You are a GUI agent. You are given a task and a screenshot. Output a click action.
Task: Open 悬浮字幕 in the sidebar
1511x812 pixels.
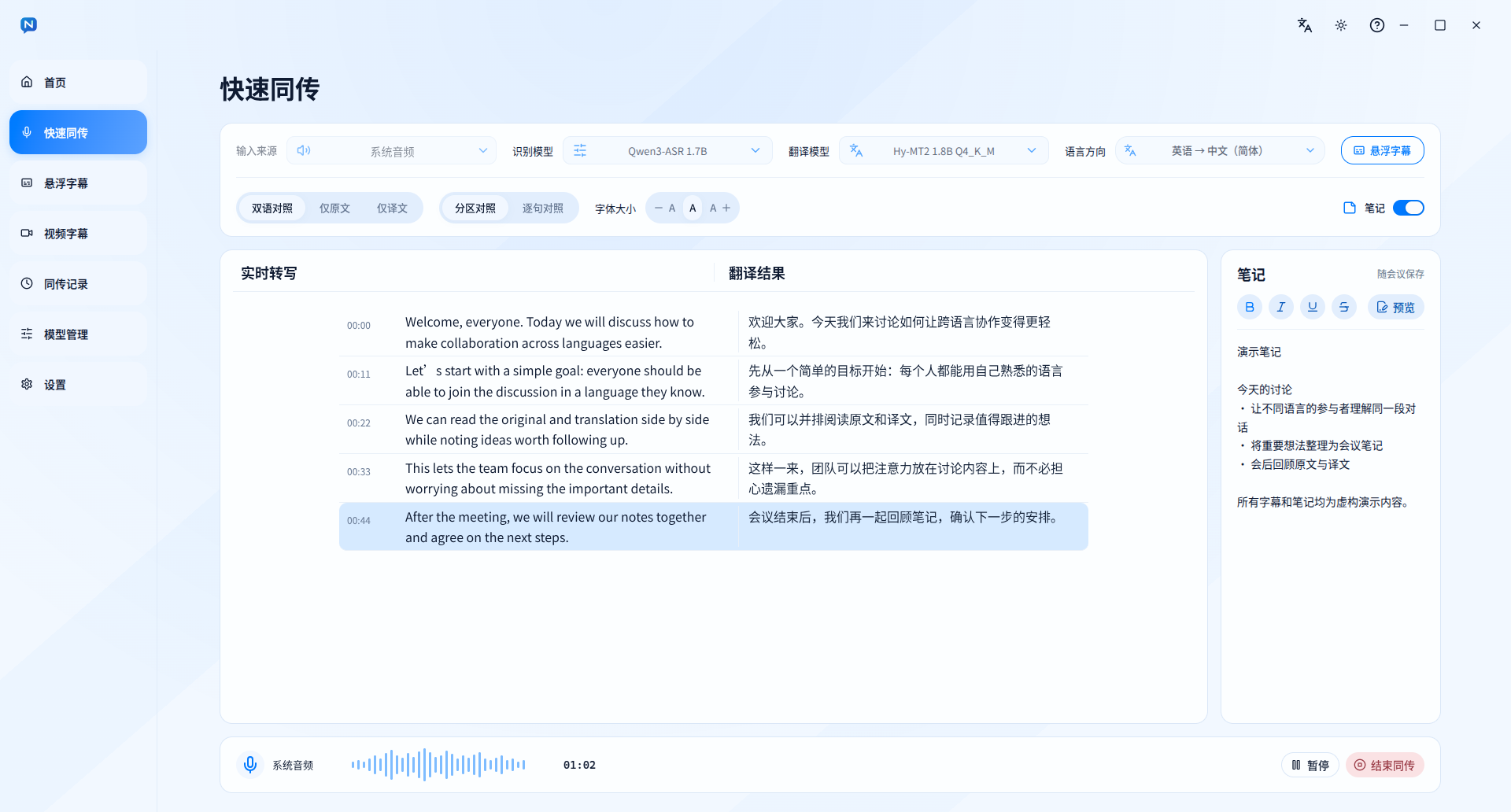[x=78, y=183]
